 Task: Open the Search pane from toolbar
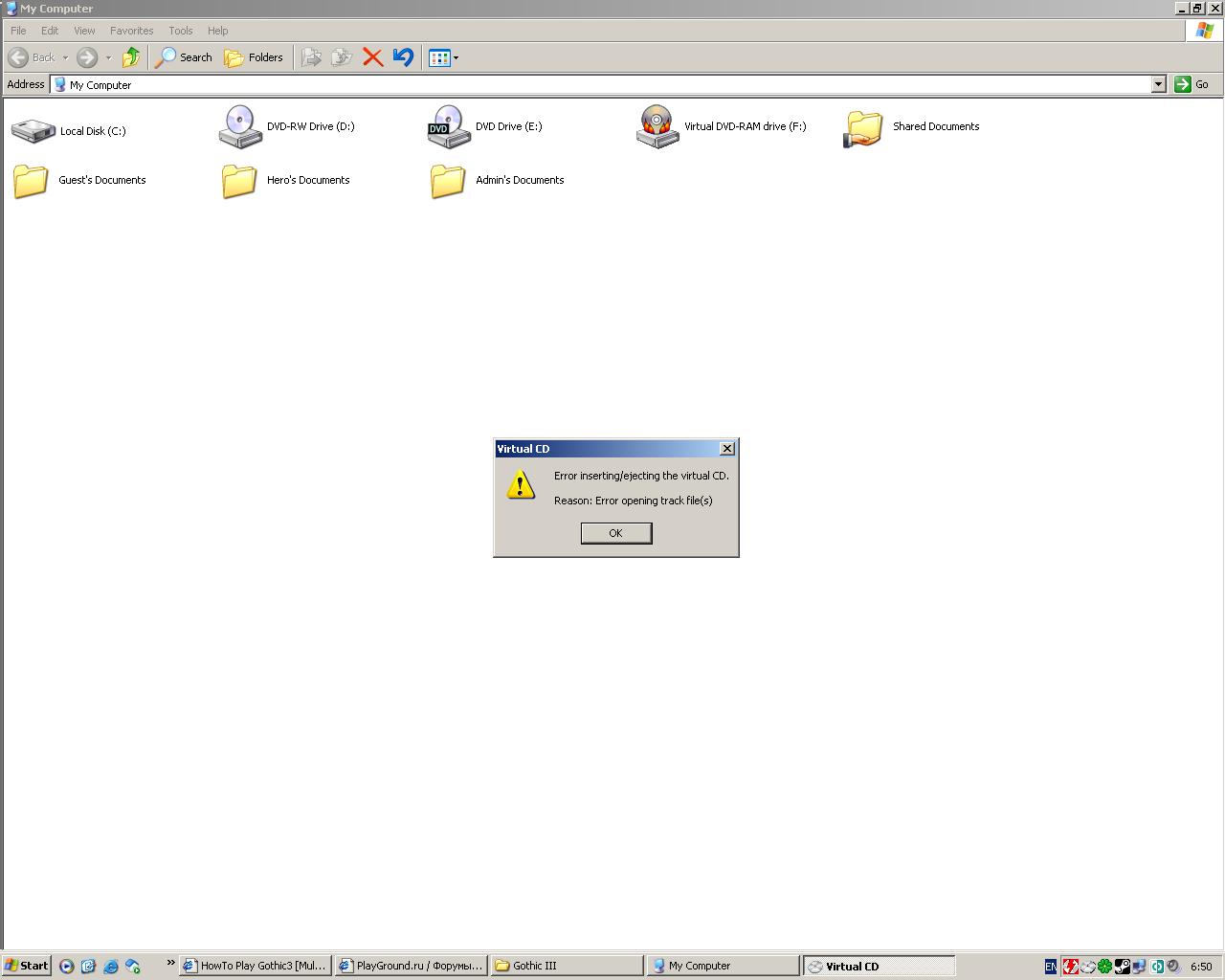point(184,57)
